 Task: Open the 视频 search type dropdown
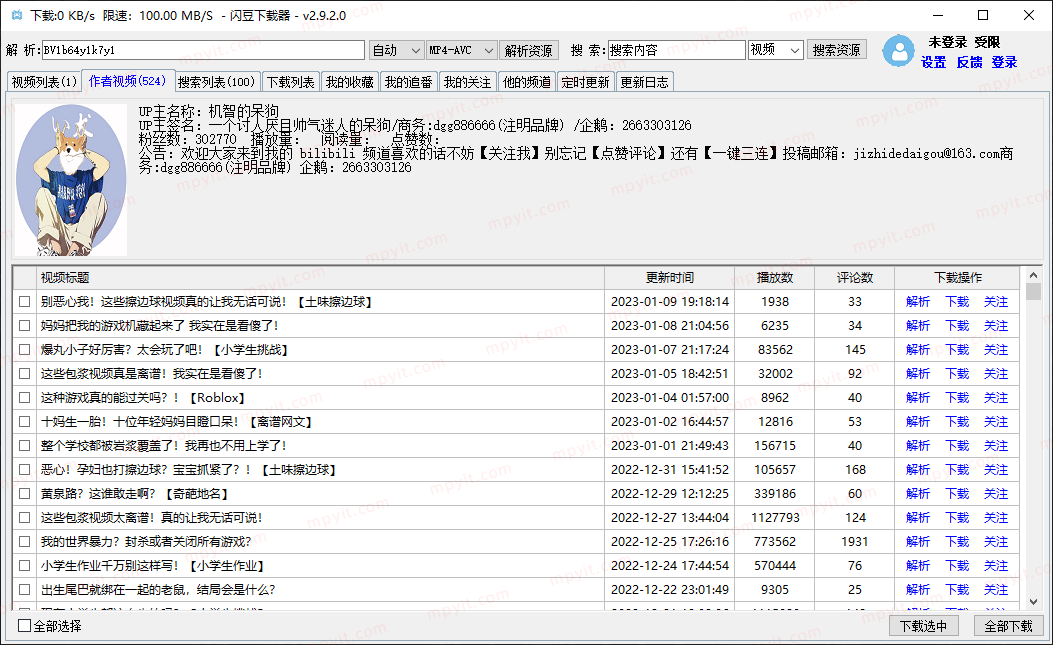[x=776, y=50]
